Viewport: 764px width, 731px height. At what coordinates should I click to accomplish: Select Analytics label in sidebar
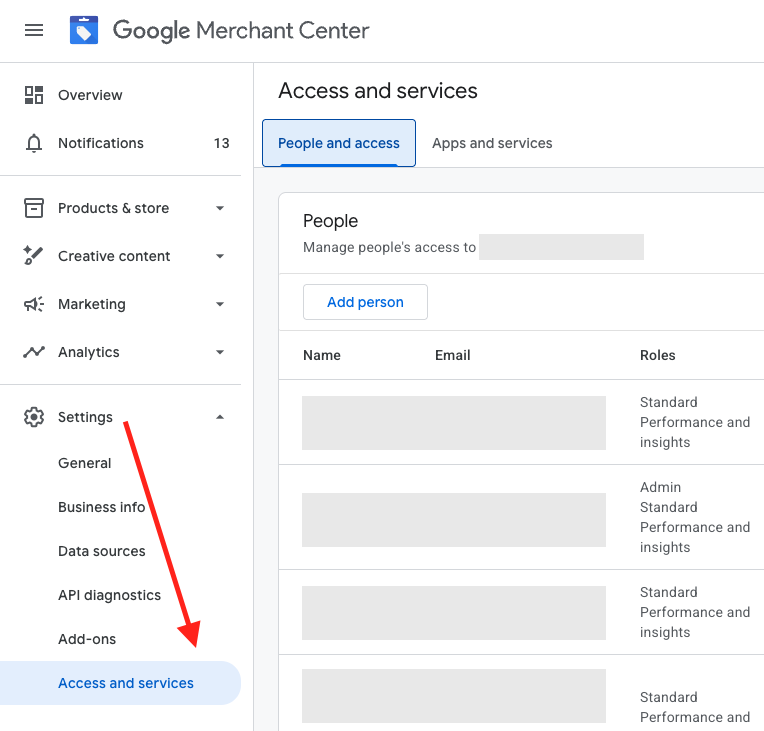(x=89, y=352)
